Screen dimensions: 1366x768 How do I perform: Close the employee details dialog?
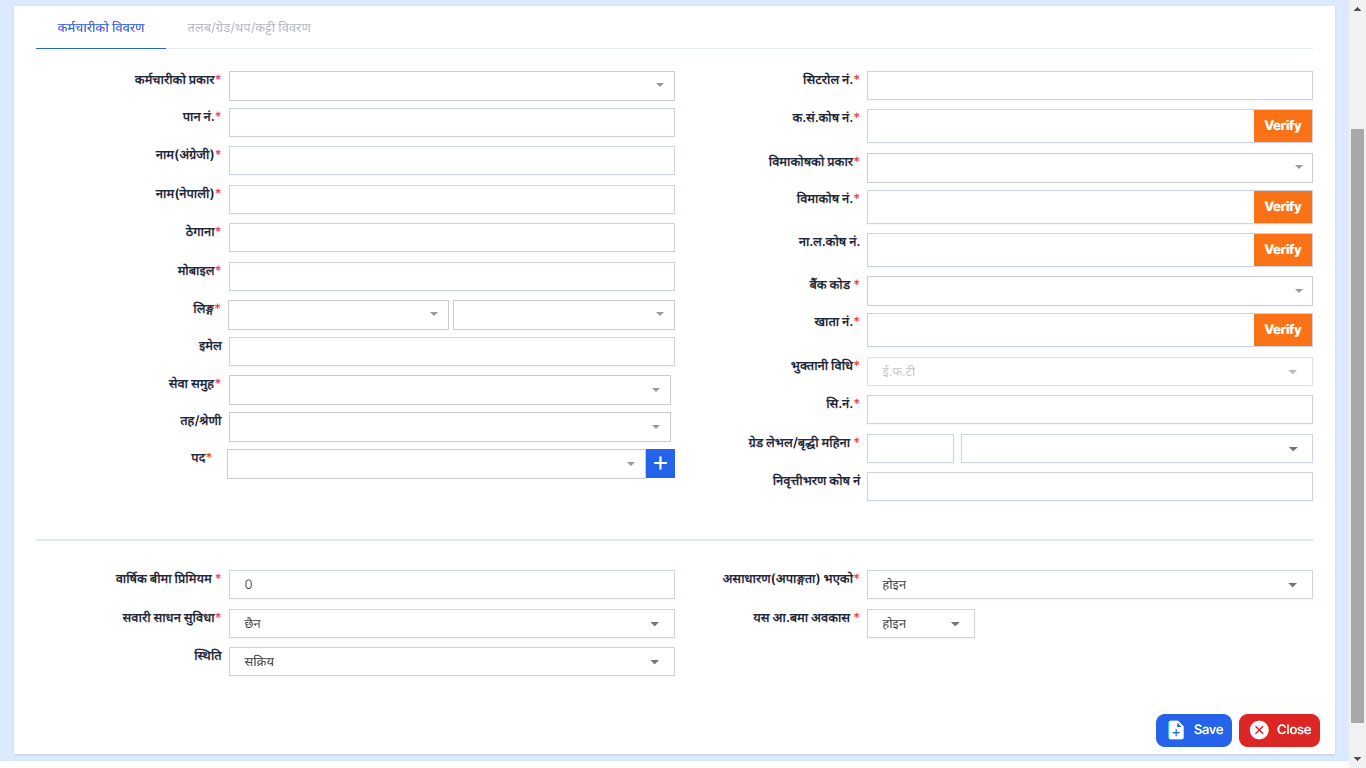click(x=1279, y=730)
